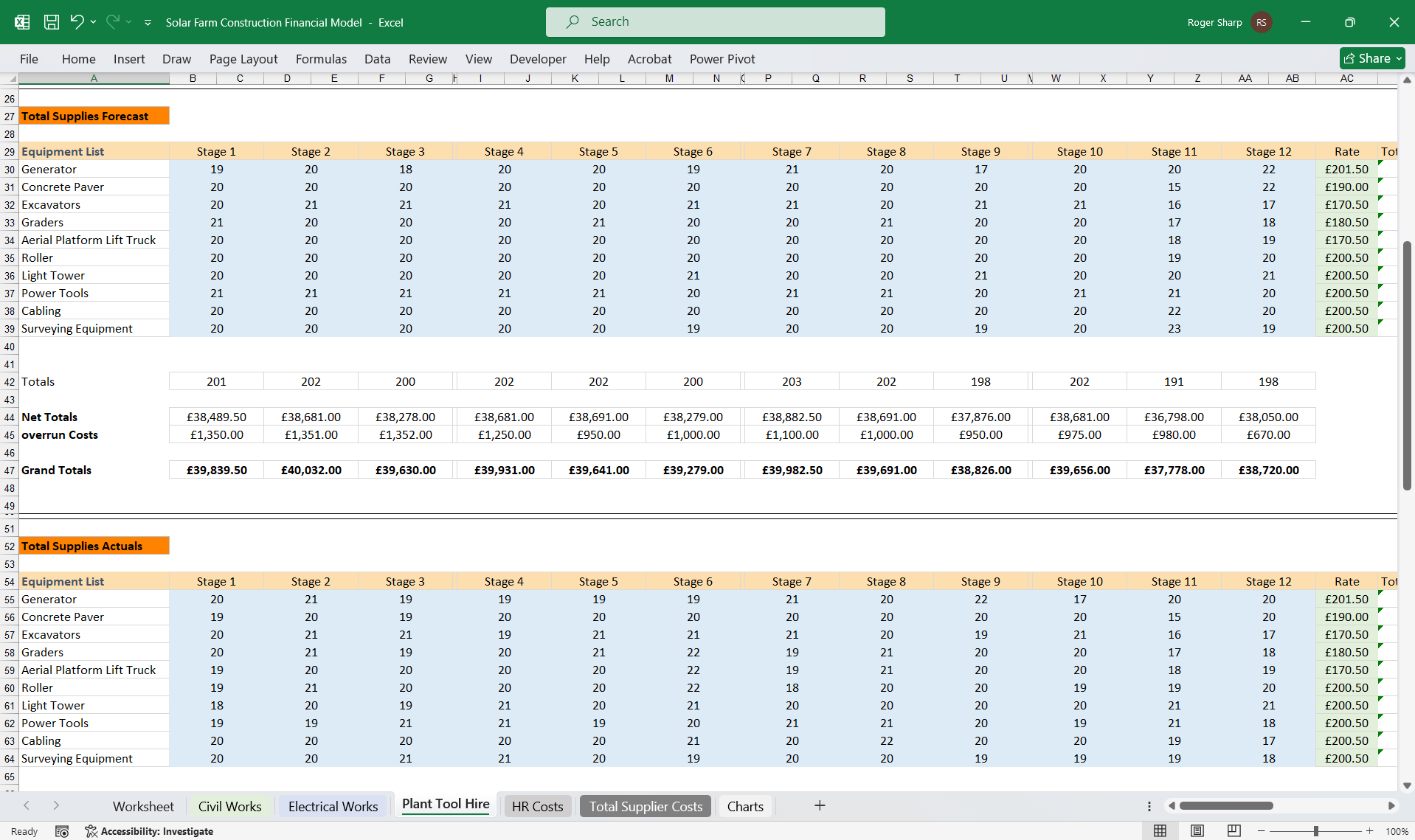Image resolution: width=1415 pixels, height=840 pixels.
Task: Select the Total Supplies Forecast heading cell
Action: pyautogui.click(x=94, y=116)
